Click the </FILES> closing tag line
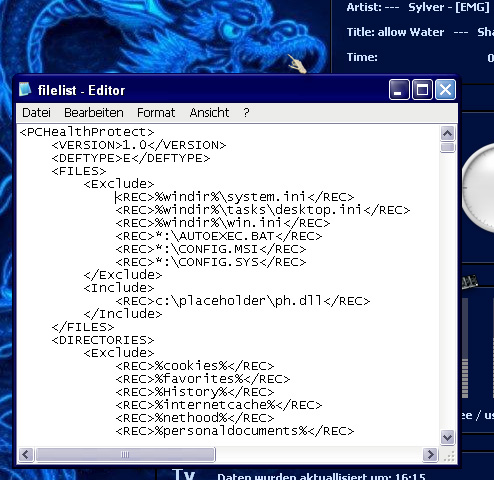 click(83, 327)
